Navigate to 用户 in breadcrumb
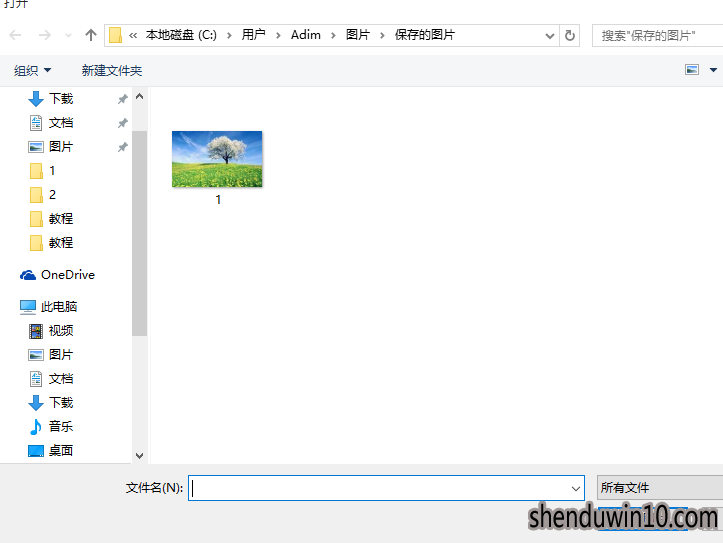This screenshot has width=723, height=543. (254, 35)
